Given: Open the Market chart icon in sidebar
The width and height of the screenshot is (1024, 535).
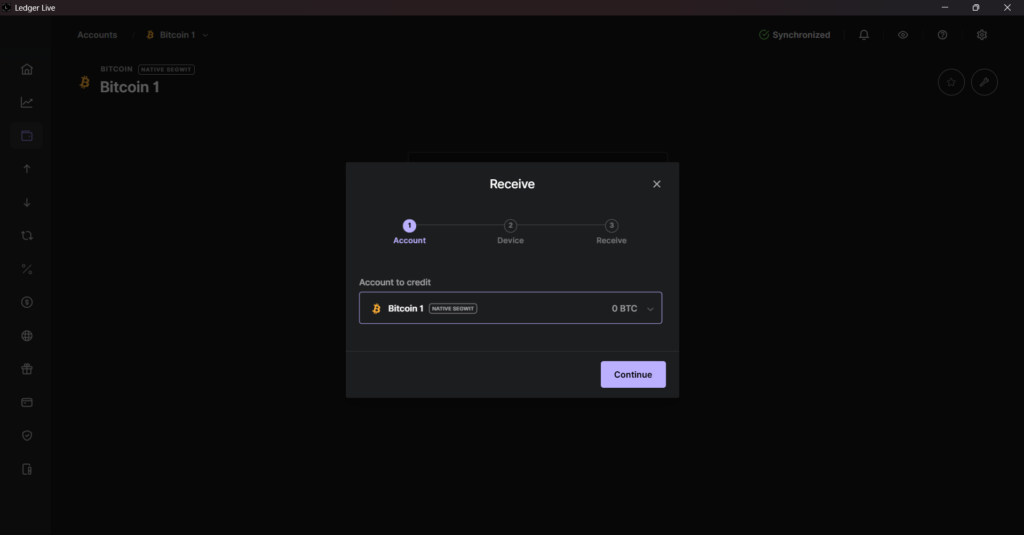Looking at the screenshot, I should point(27,102).
